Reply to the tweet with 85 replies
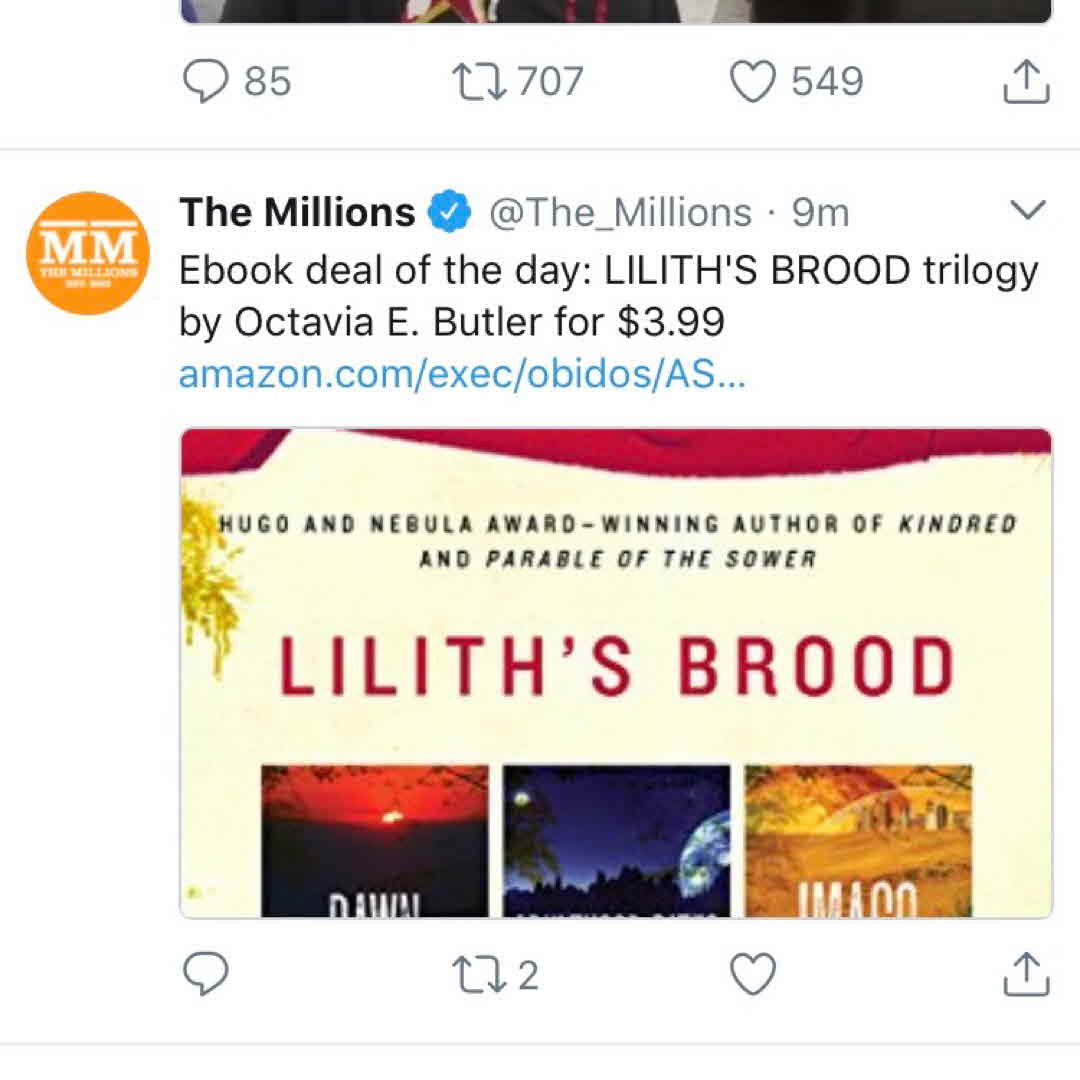This screenshot has height=1080, width=1080. tap(206, 82)
